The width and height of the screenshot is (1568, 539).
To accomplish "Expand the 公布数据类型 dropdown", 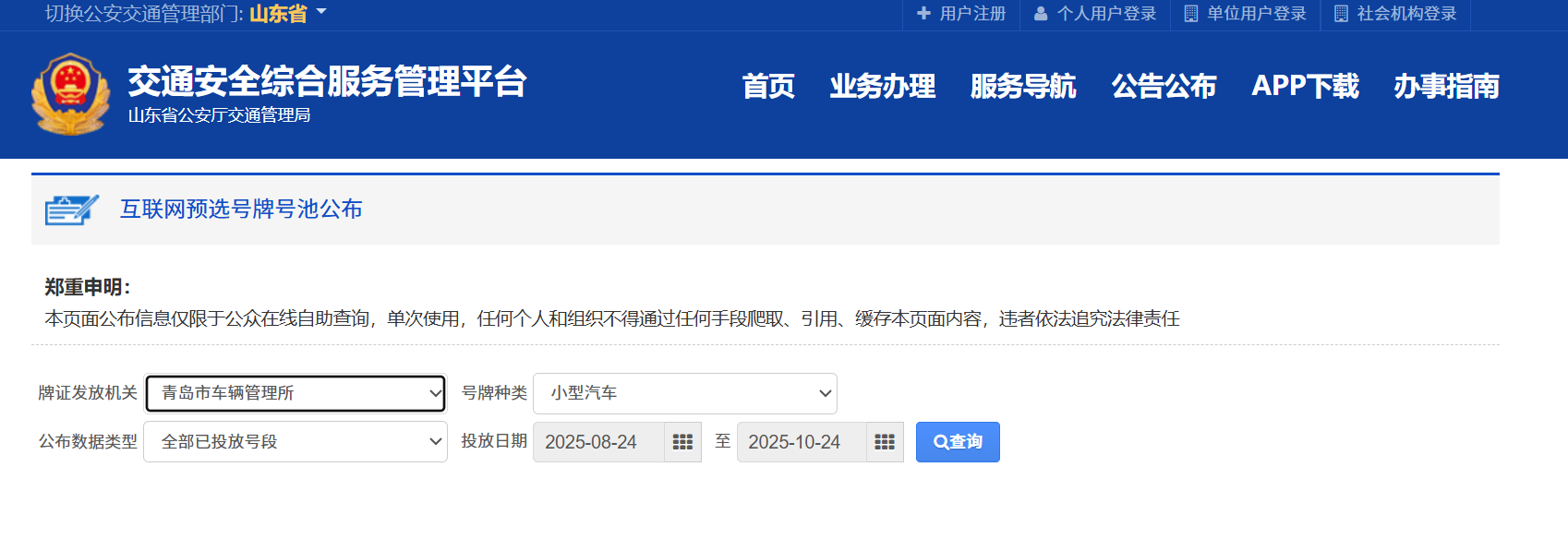I will click(296, 442).
